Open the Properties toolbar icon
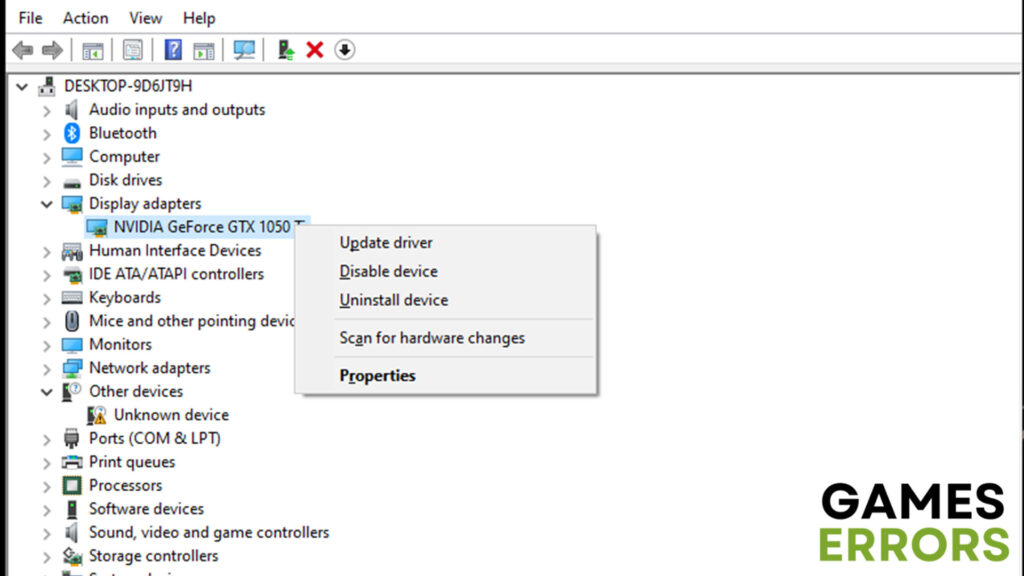The image size is (1024, 576). click(133, 50)
